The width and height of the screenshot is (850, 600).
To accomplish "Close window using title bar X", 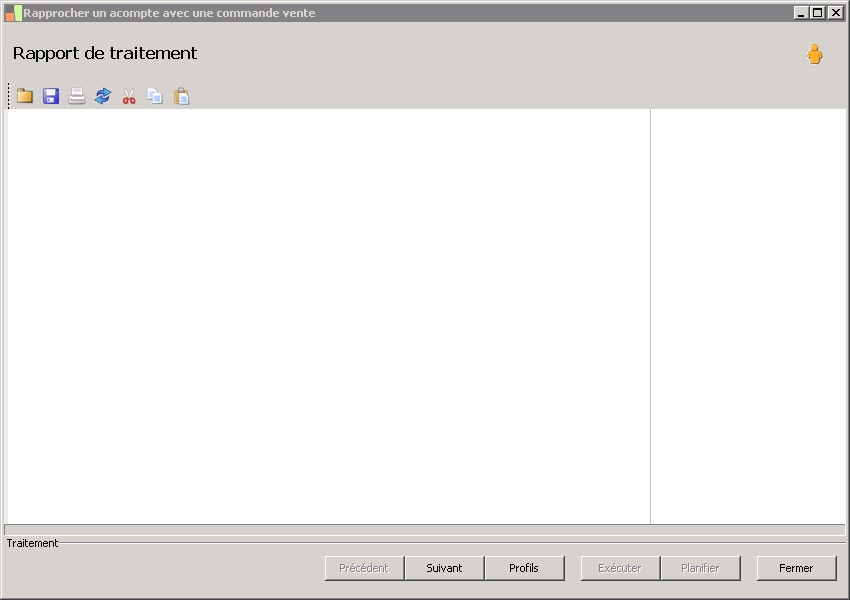I will [x=835, y=13].
